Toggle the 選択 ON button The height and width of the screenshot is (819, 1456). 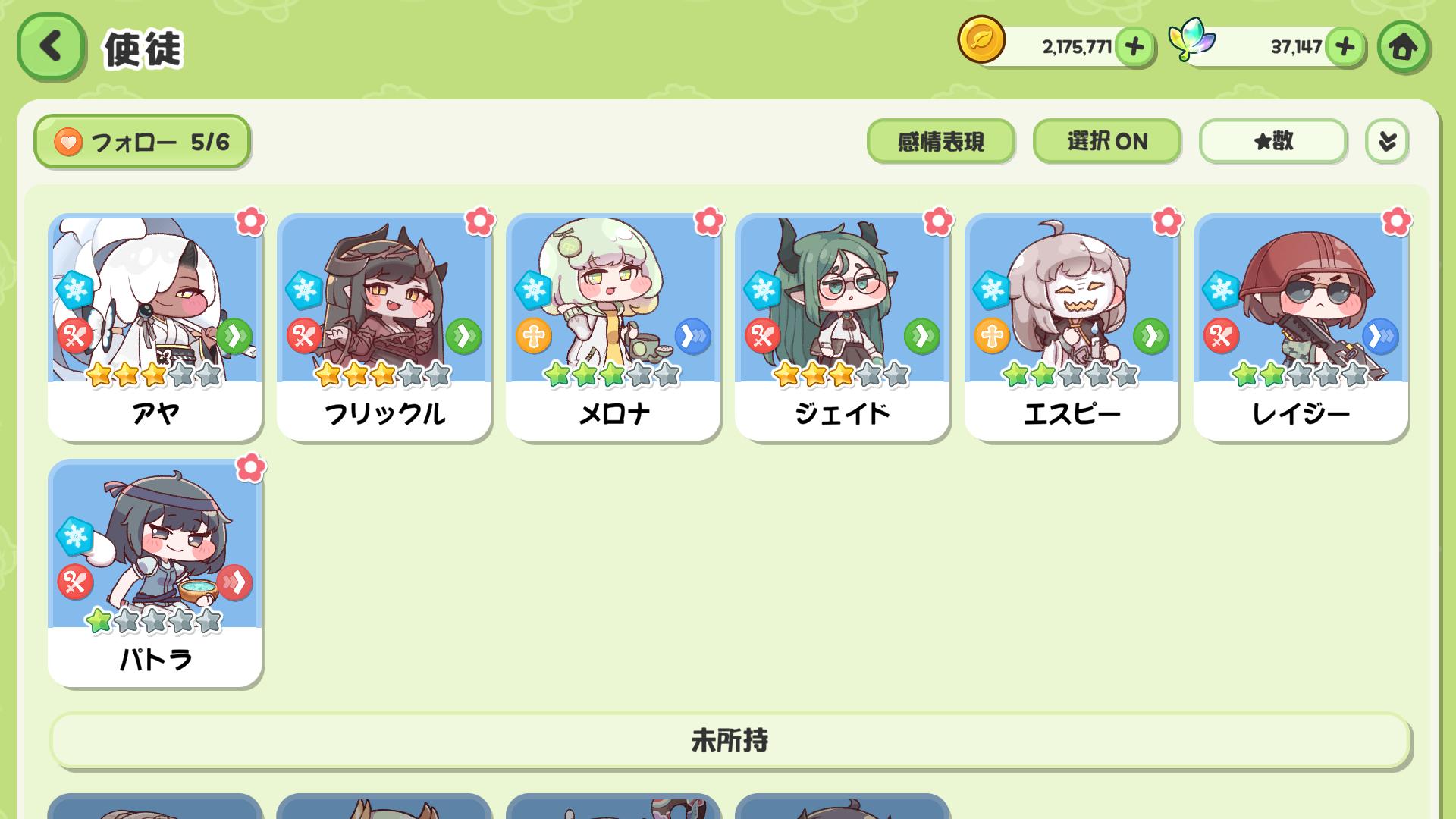1106,141
